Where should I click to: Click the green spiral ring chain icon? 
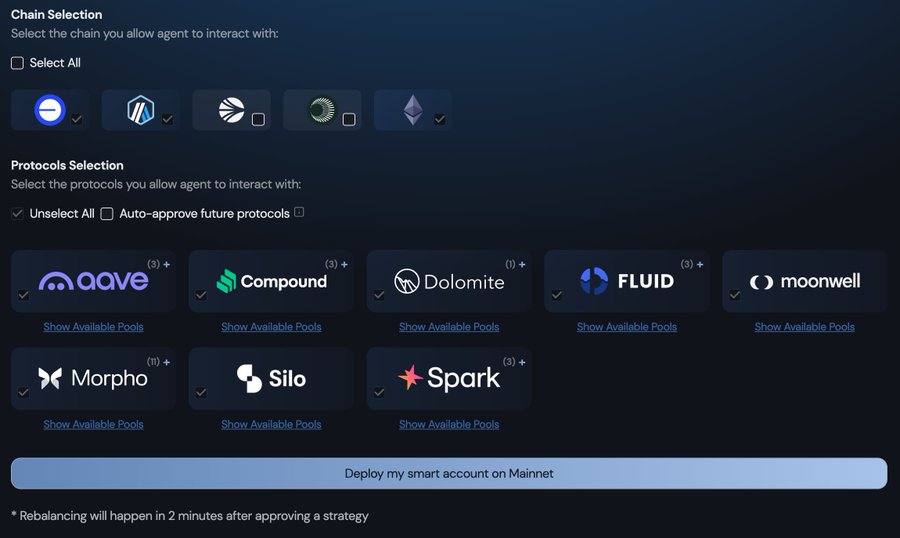click(322, 110)
